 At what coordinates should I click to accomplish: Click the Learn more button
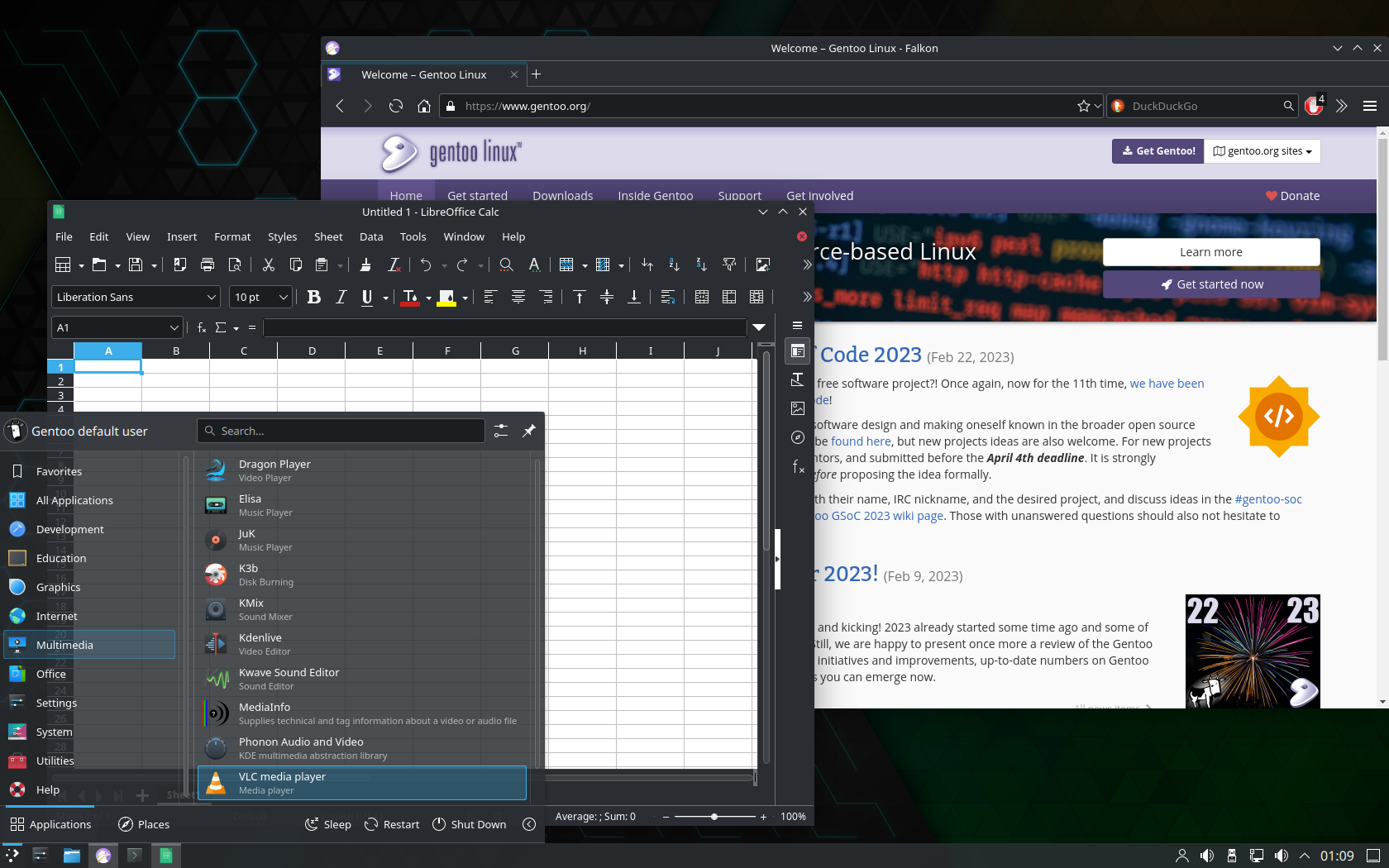(1210, 252)
